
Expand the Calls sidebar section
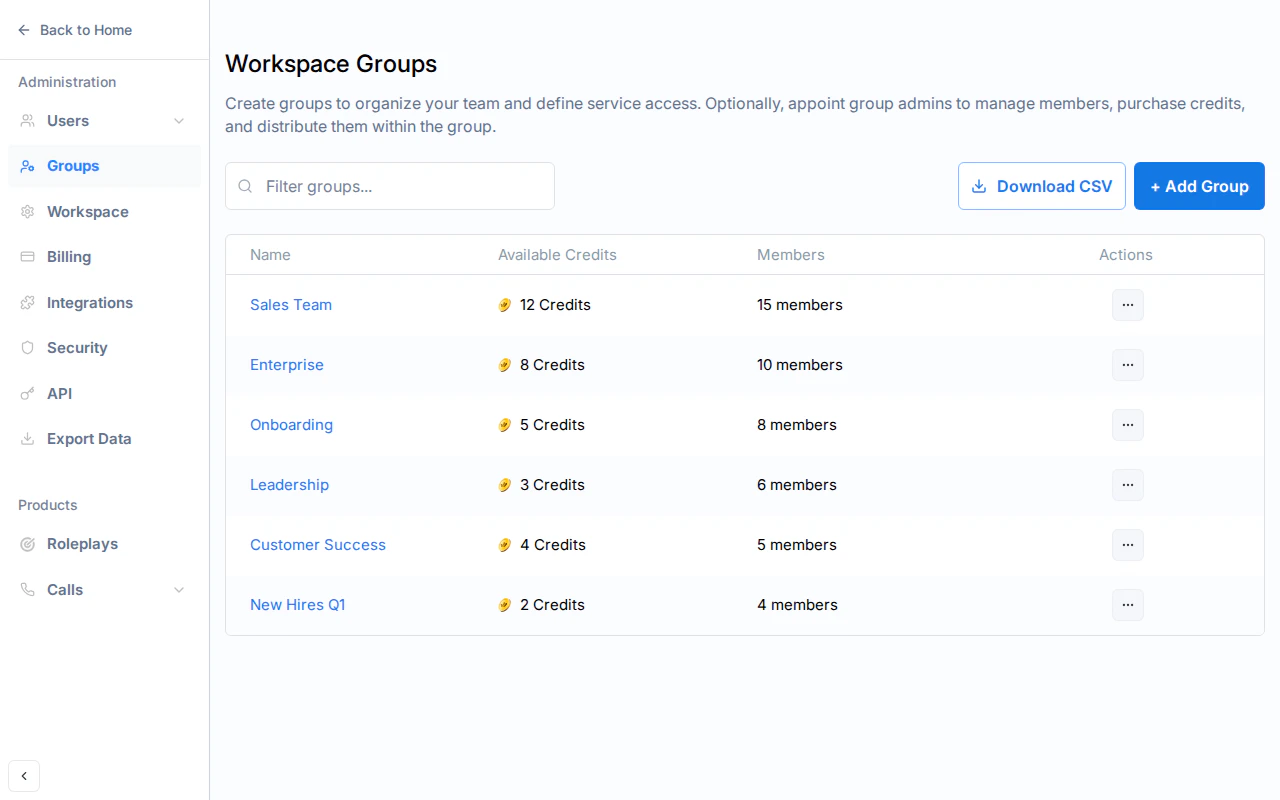178,590
